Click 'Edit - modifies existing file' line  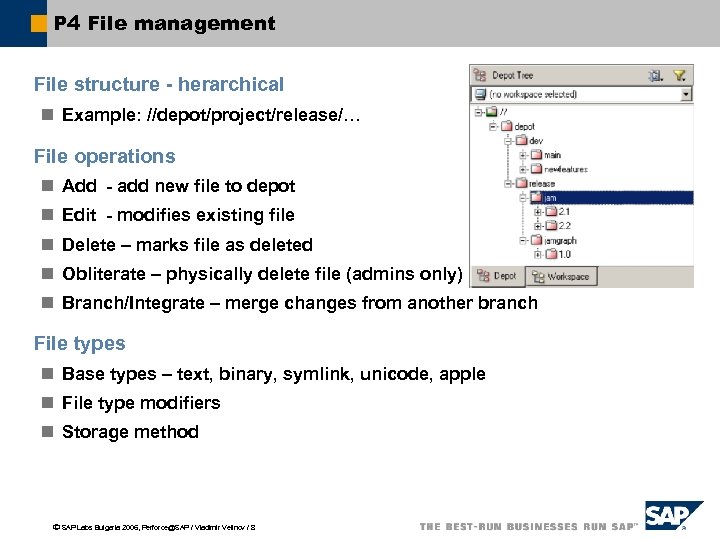(x=178, y=215)
